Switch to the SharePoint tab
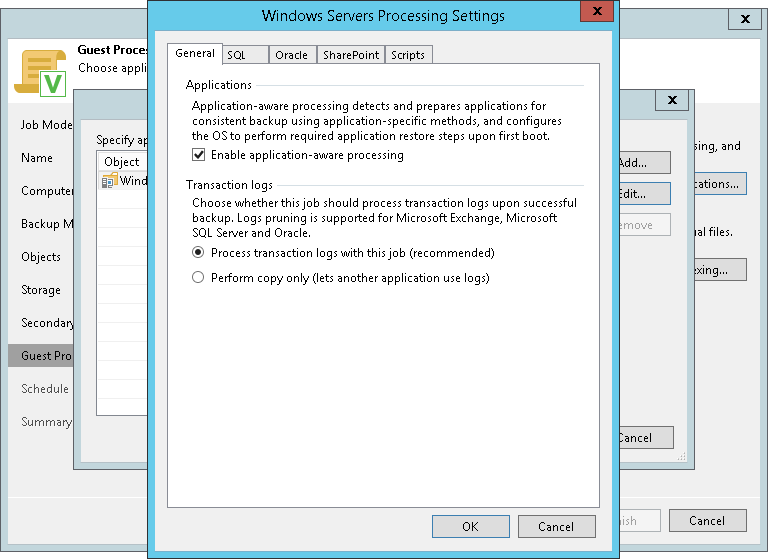 351,55
